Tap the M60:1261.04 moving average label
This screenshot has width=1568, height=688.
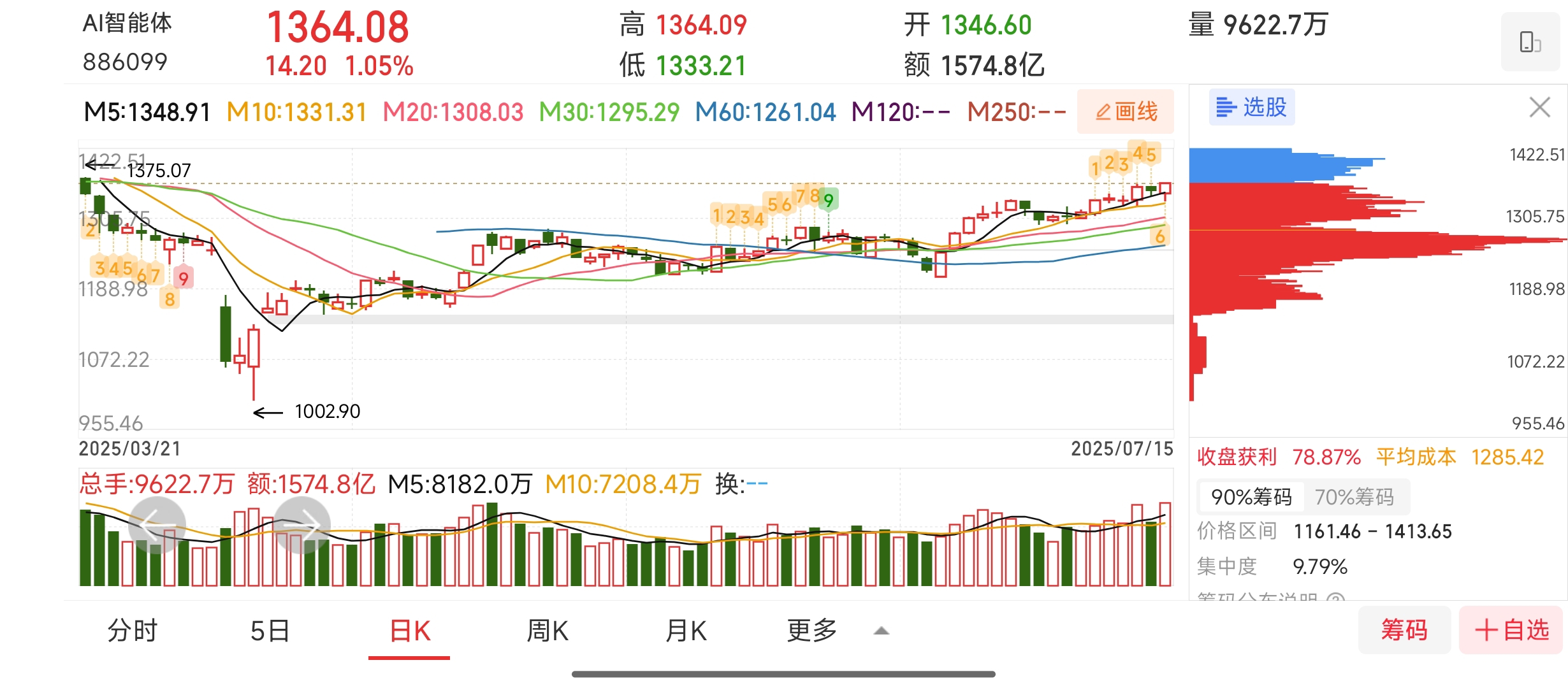(x=766, y=112)
